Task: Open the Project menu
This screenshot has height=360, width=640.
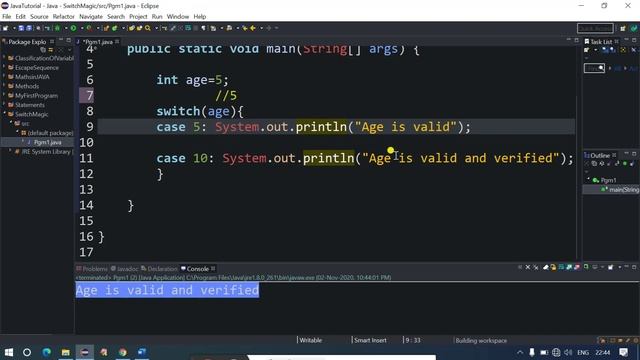Action: tap(138, 16)
